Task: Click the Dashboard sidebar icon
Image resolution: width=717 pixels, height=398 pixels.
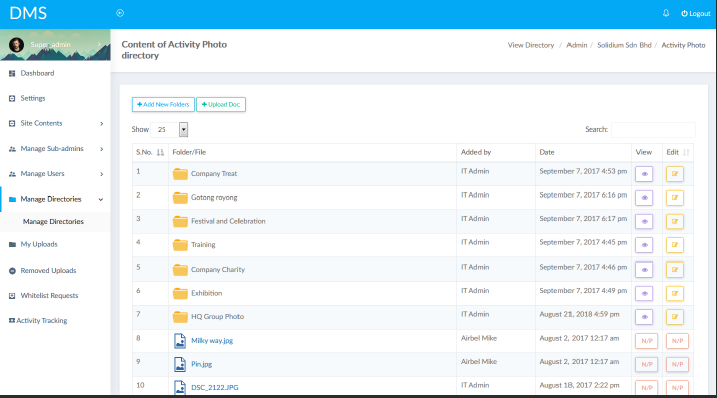Action: coord(12,74)
